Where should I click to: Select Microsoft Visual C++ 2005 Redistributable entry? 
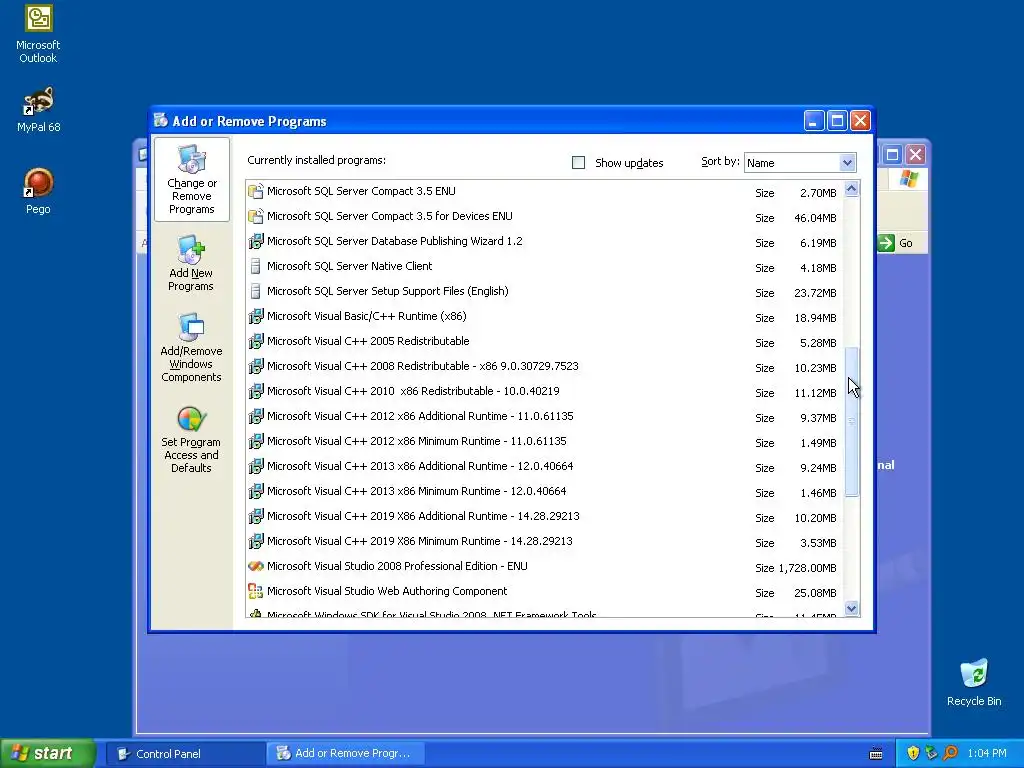pos(545,342)
